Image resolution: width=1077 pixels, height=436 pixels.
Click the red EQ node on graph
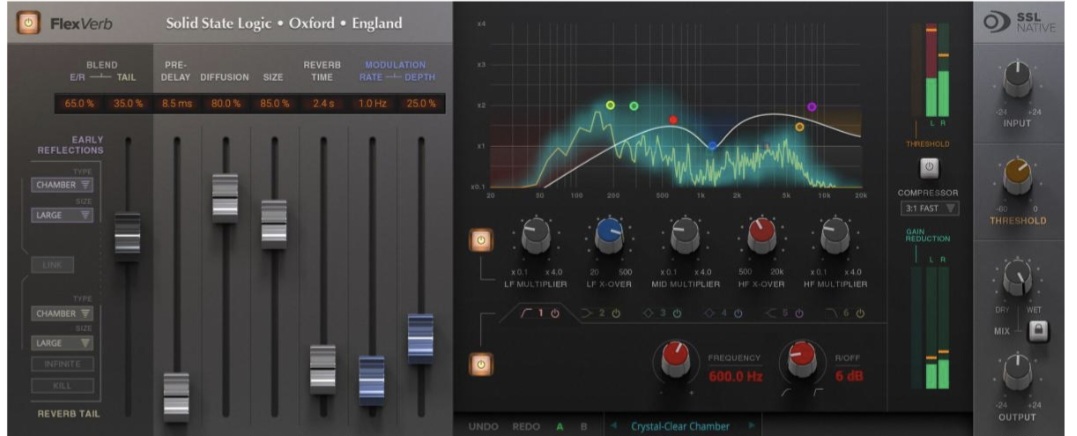tap(673, 119)
